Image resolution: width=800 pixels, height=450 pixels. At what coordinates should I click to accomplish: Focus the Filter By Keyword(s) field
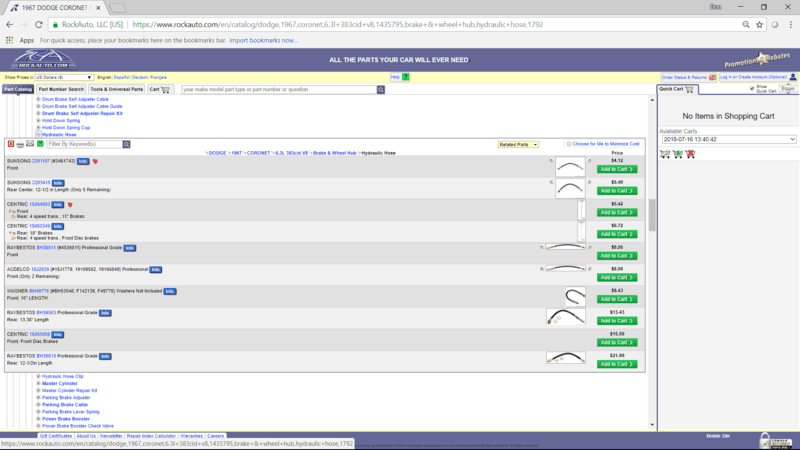click(x=85, y=144)
